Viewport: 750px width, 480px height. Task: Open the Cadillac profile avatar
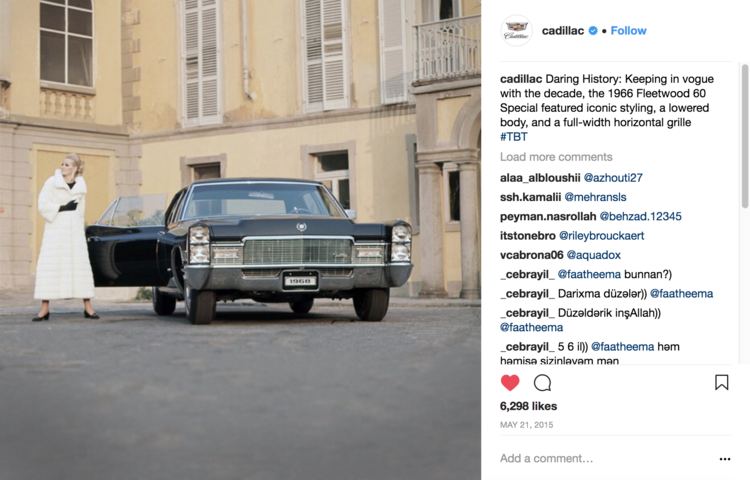point(516,31)
